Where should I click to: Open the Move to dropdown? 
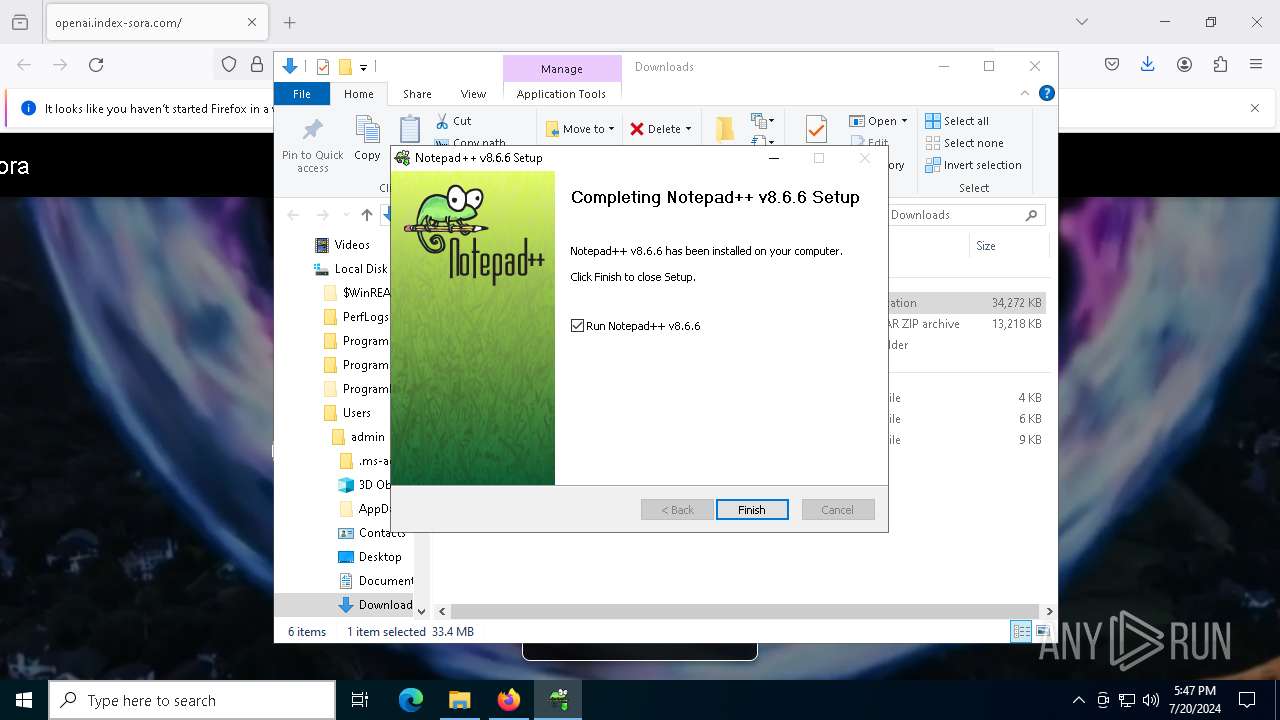click(x=580, y=129)
